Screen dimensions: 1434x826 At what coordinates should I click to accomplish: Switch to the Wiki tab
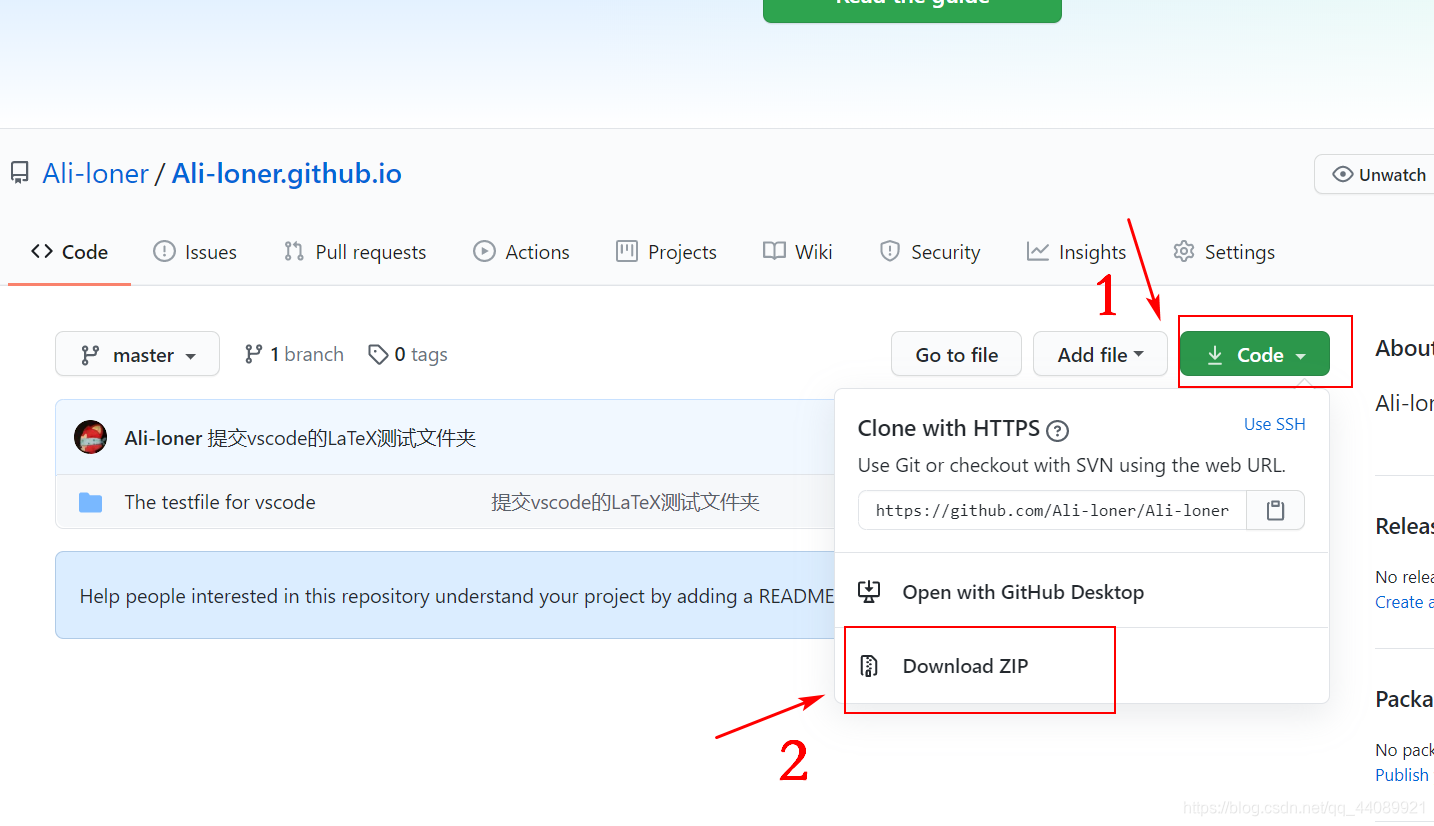[798, 252]
